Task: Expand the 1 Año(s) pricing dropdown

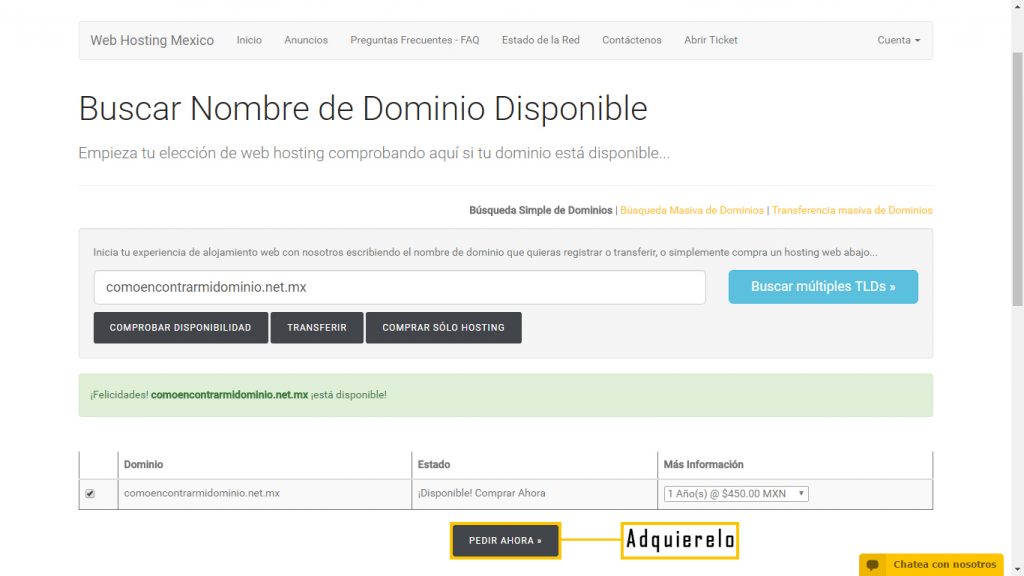Action: pos(735,494)
